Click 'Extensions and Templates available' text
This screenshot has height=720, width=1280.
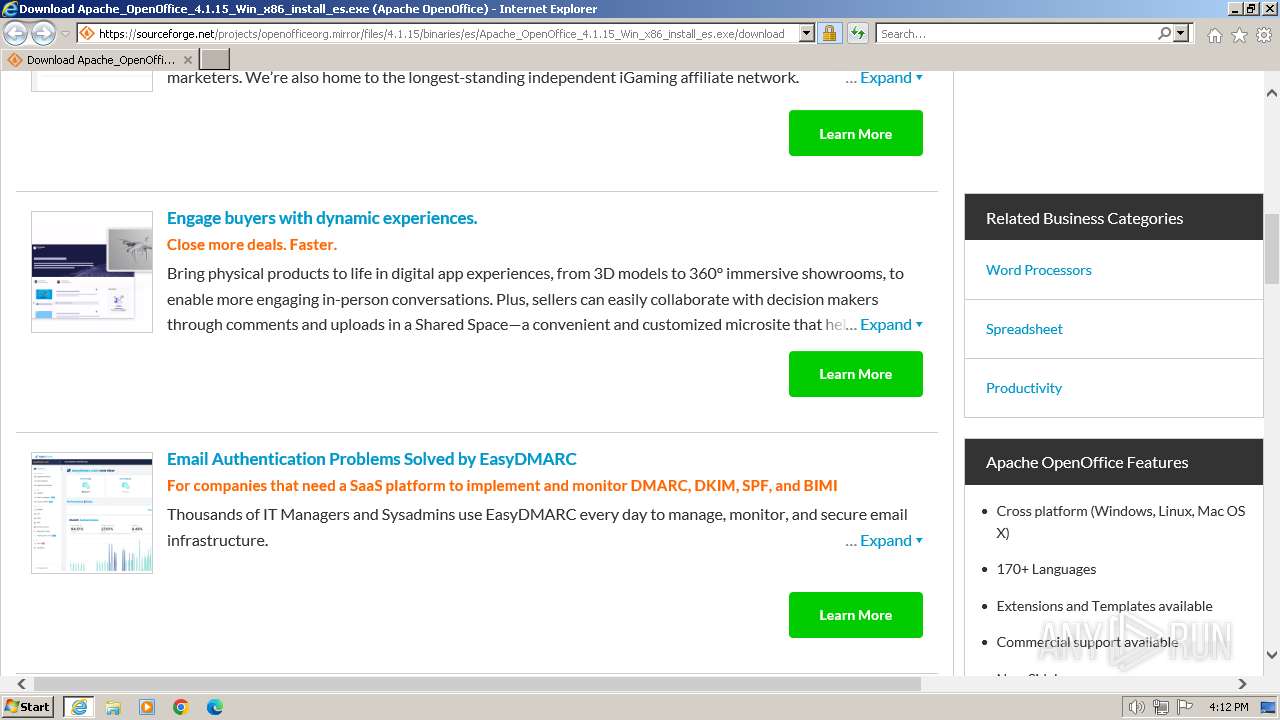(x=1104, y=606)
